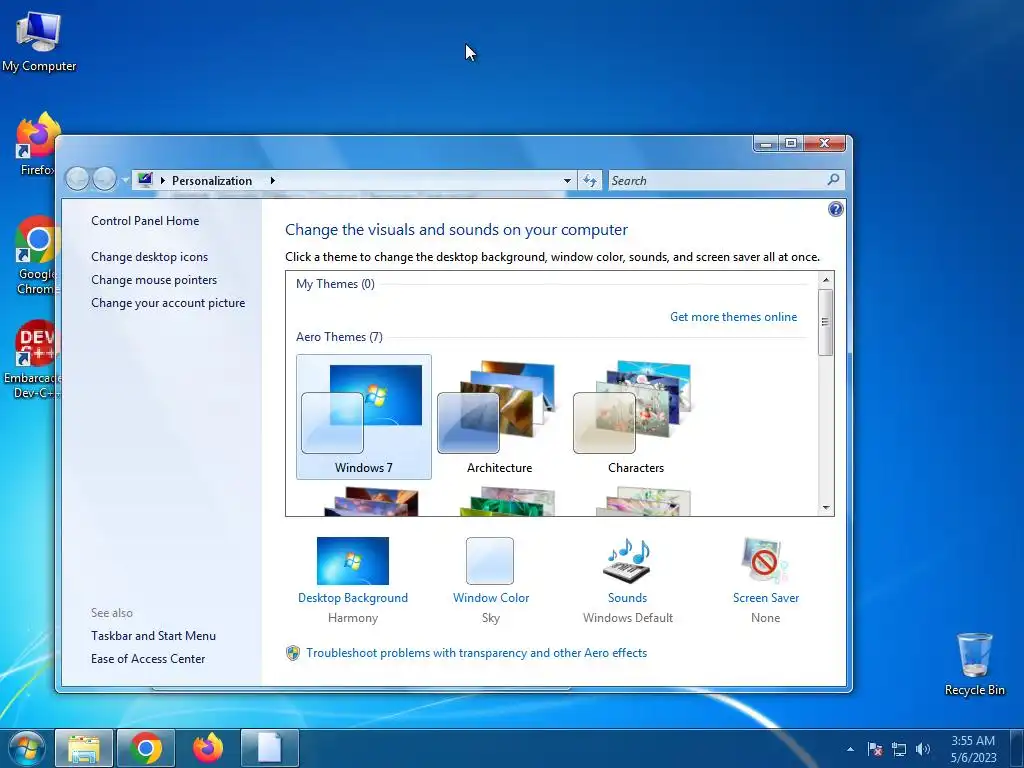Open Troubleshoot problems with transparency link

tap(477, 653)
